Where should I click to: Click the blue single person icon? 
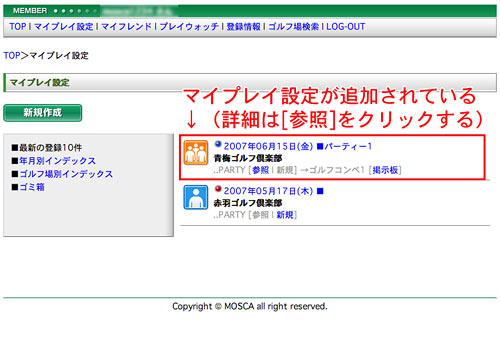[196, 197]
